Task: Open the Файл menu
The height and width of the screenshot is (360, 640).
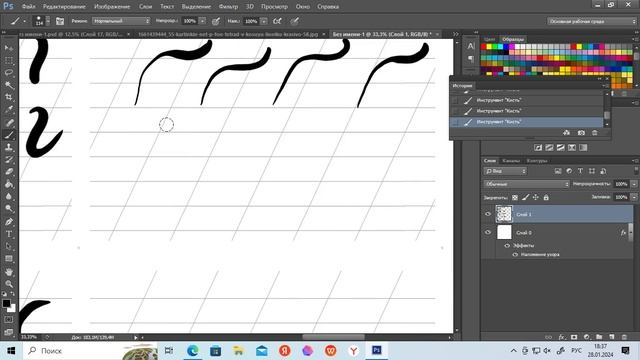Action: pos(28,7)
